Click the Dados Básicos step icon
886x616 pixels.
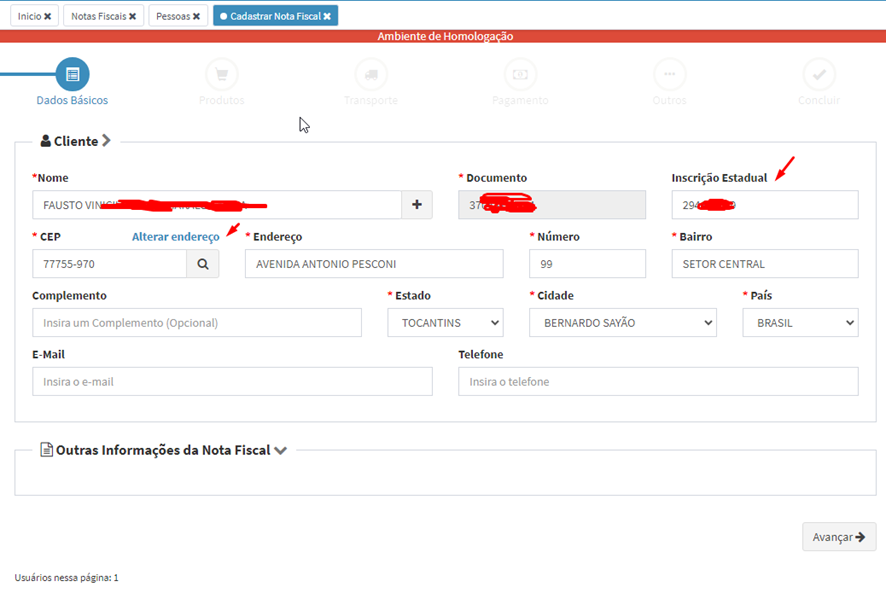click(72, 75)
